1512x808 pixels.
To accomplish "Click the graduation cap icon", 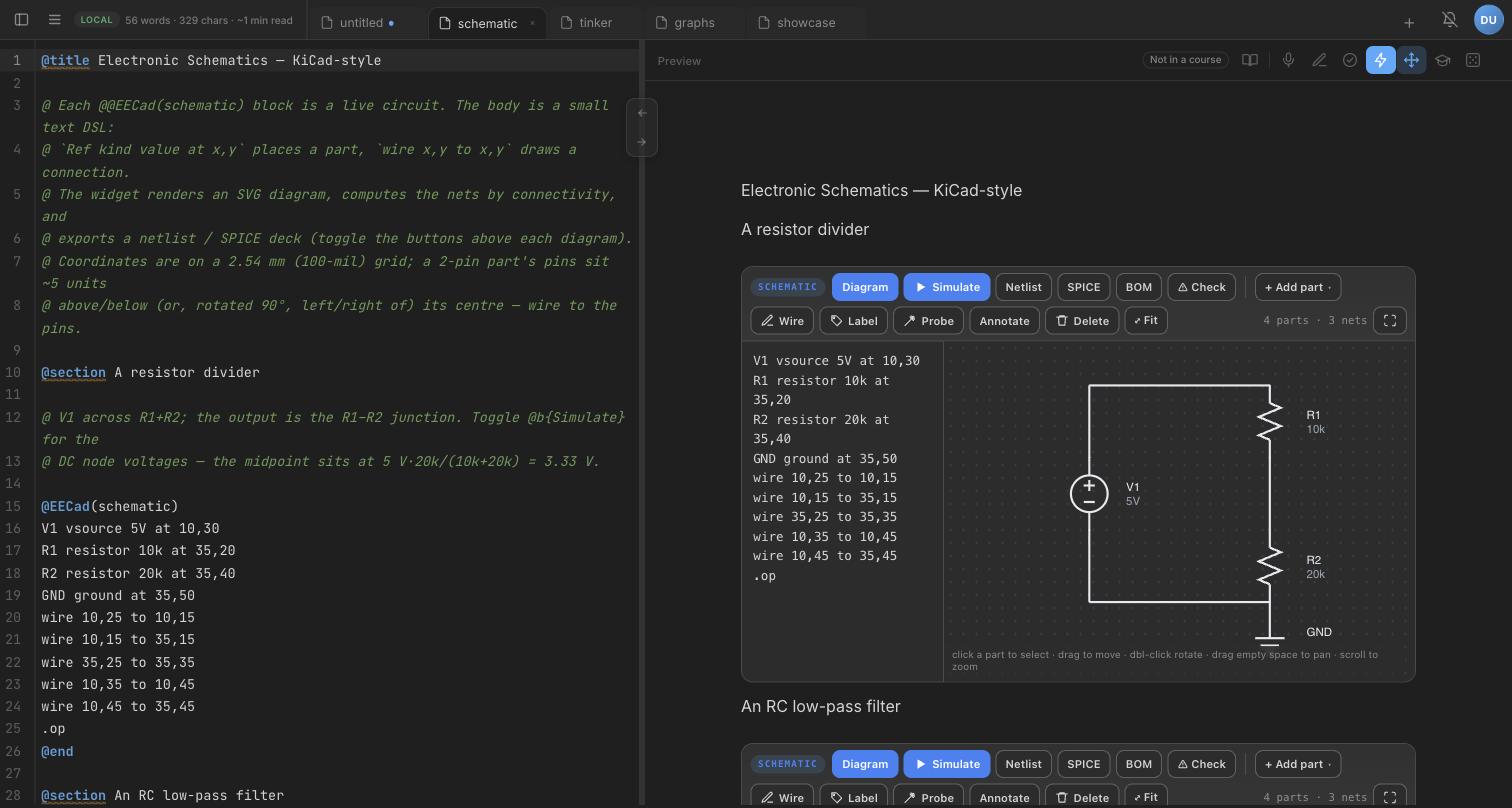I will click(1443, 60).
